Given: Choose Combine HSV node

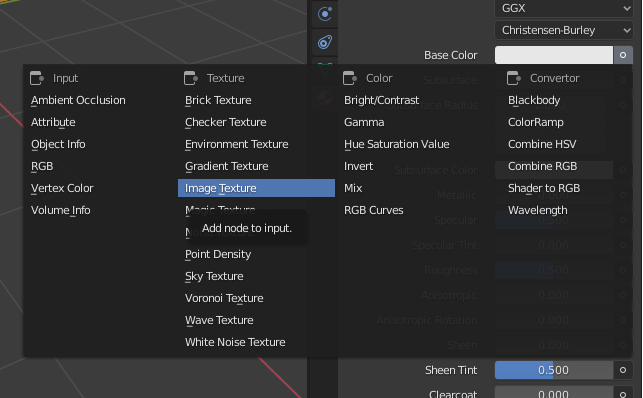Looking at the screenshot, I should tap(542, 144).
